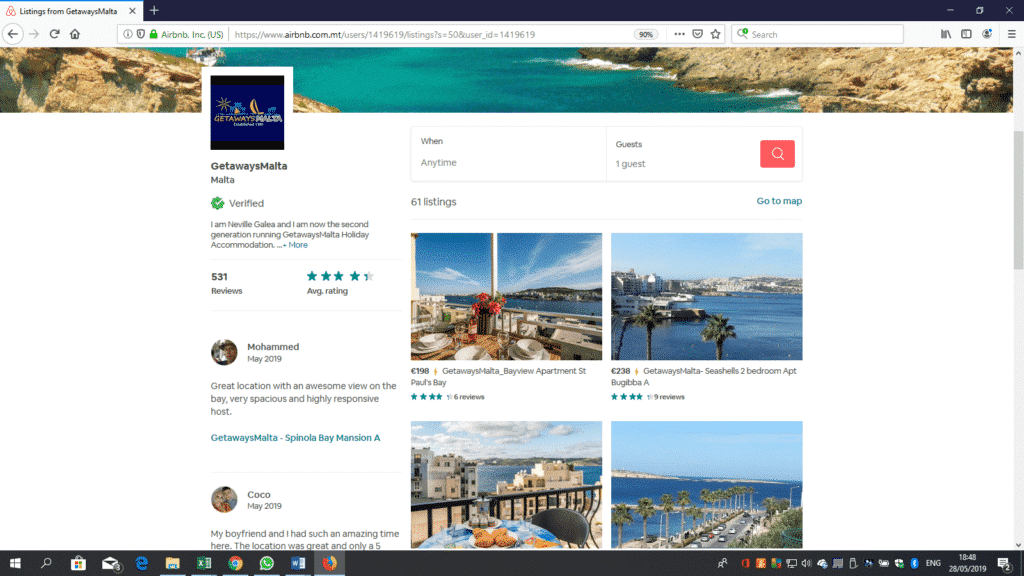Screen dimensions: 1024x576
Task: Switch to Word on the taskbar
Action: point(298,563)
